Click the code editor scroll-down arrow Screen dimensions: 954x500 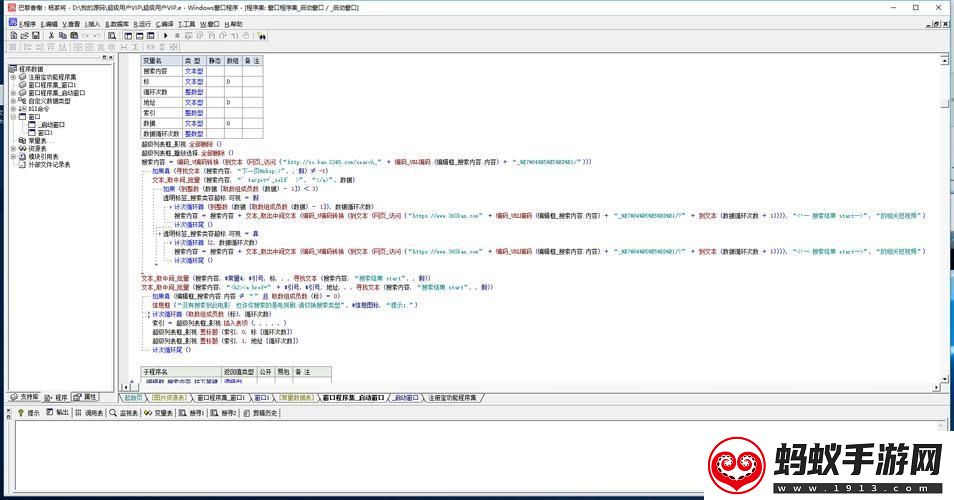pos(945,379)
